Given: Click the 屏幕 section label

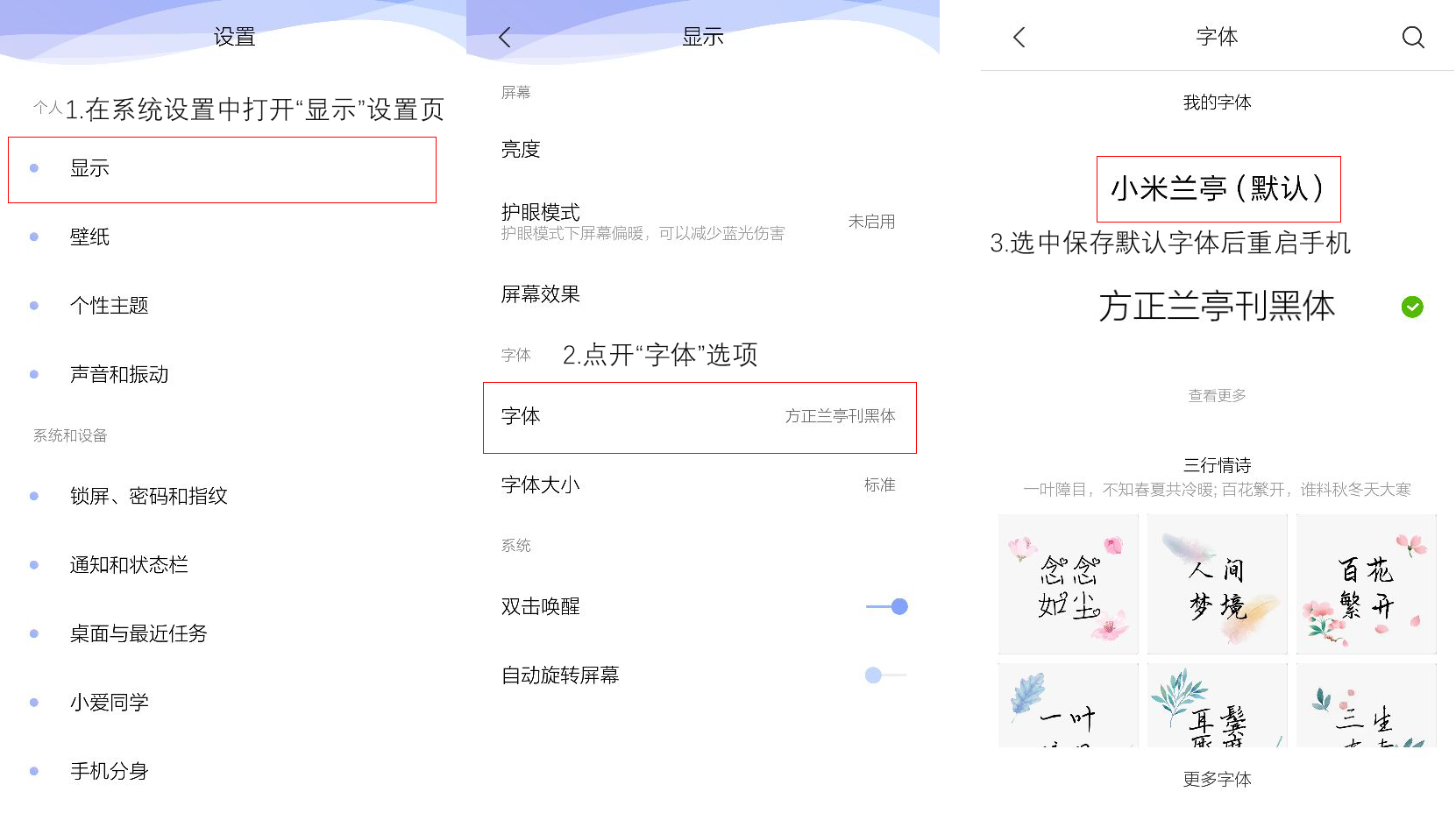Looking at the screenshot, I should tap(516, 92).
